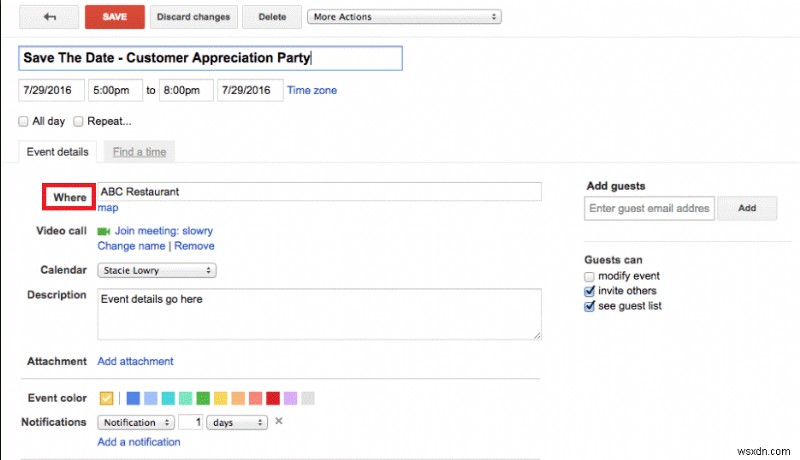The width and height of the screenshot is (800, 460).
Task: Enable the All day checkbox
Action: pyautogui.click(x=23, y=121)
